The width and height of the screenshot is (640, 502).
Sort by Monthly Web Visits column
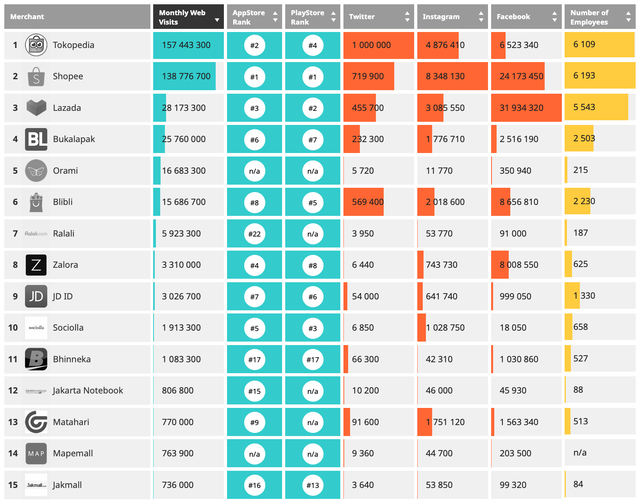188,17
